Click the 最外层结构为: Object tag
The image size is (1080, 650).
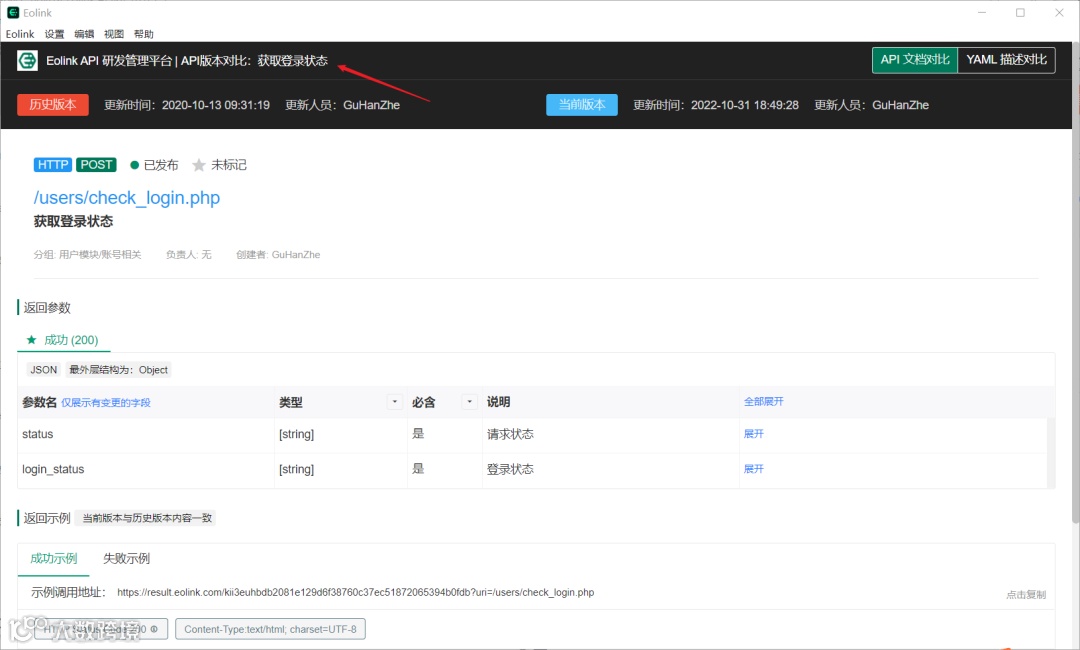[118, 370]
